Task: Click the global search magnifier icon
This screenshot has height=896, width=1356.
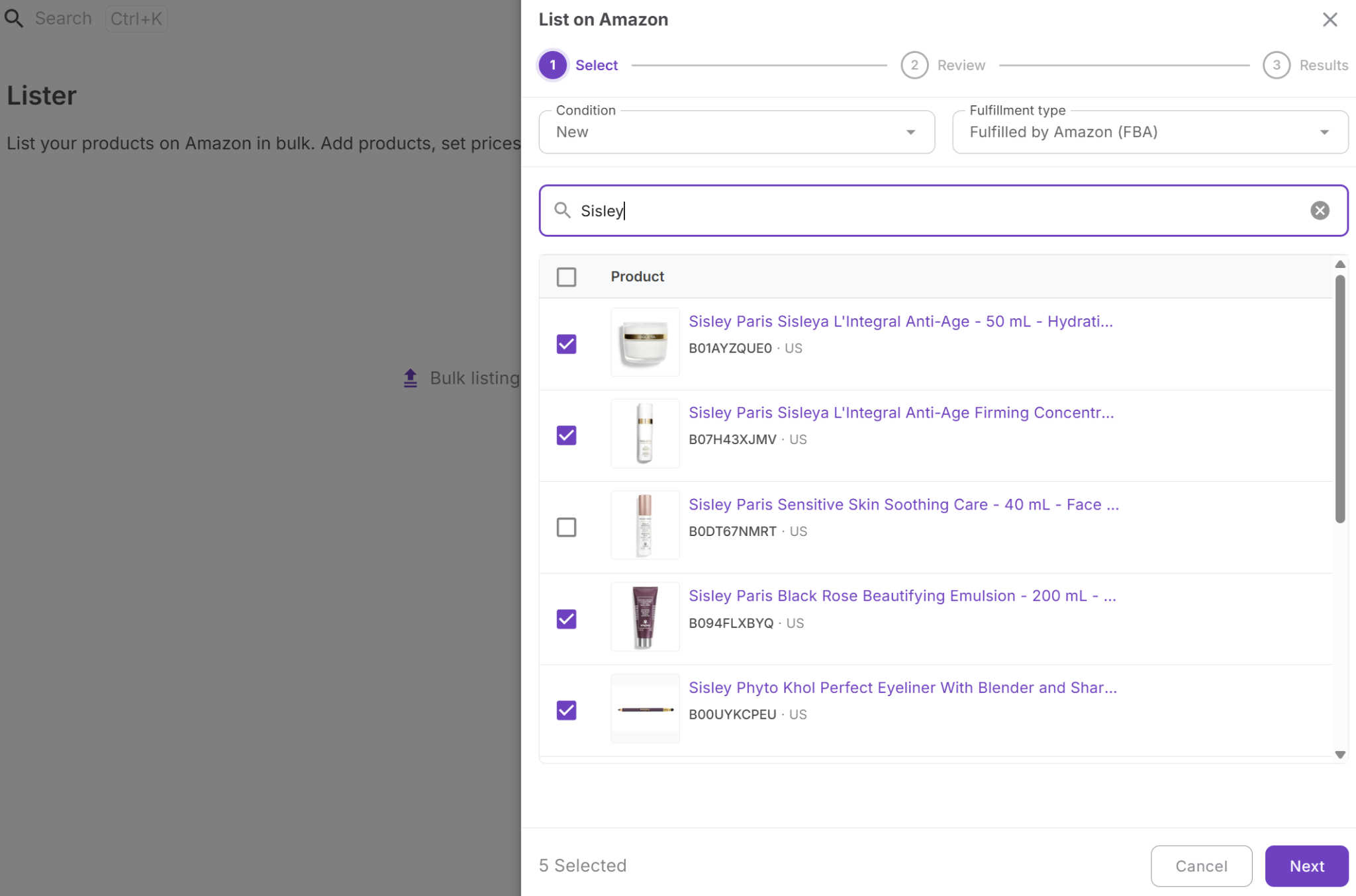Action: (14, 19)
